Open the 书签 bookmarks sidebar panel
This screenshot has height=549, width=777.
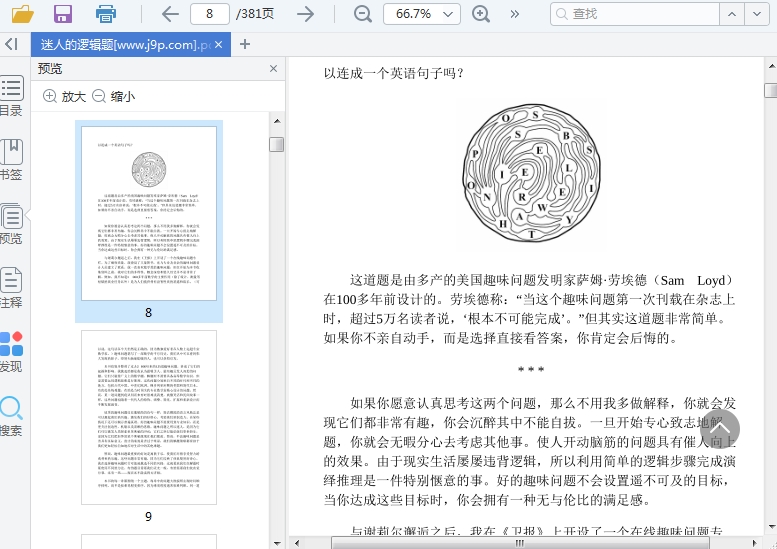pos(11,160)
